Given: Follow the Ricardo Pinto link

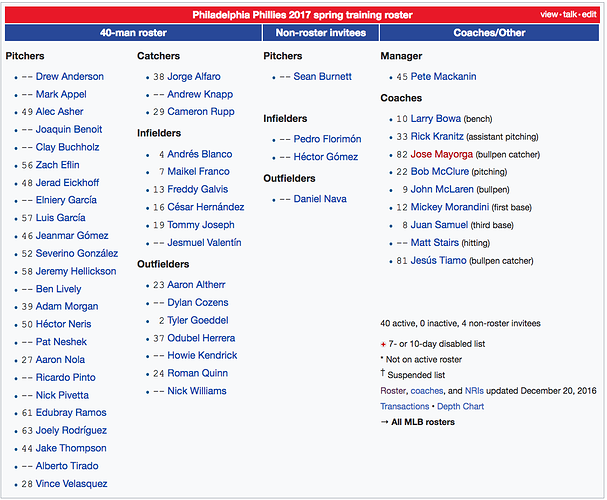Looking at the screenshot, I should click(65, 378).
